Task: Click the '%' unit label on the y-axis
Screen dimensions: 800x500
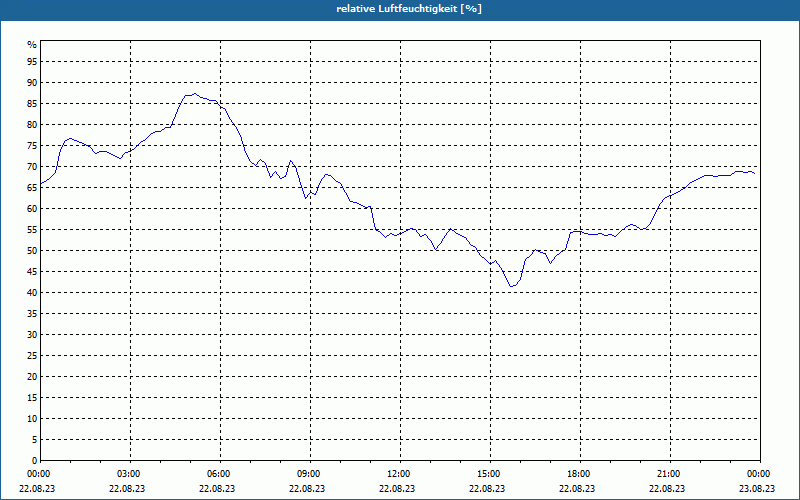Action: [32, 45]
